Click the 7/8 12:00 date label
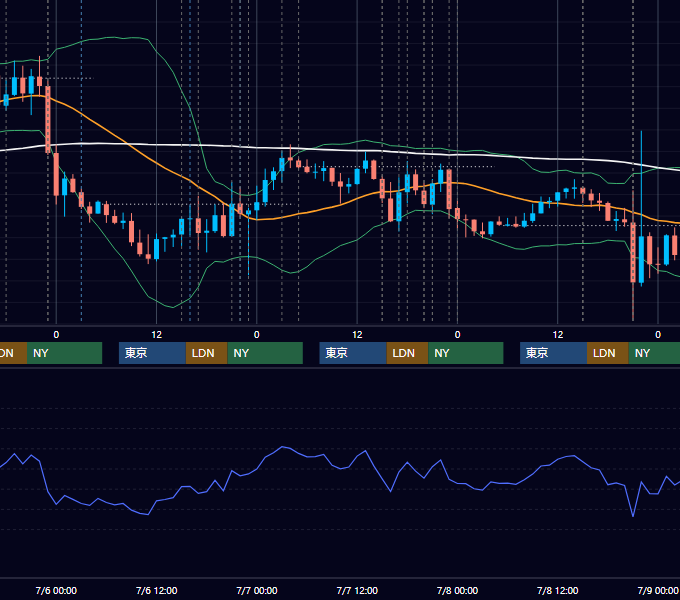Screen dimensions: 680x600 pos(557,590)
